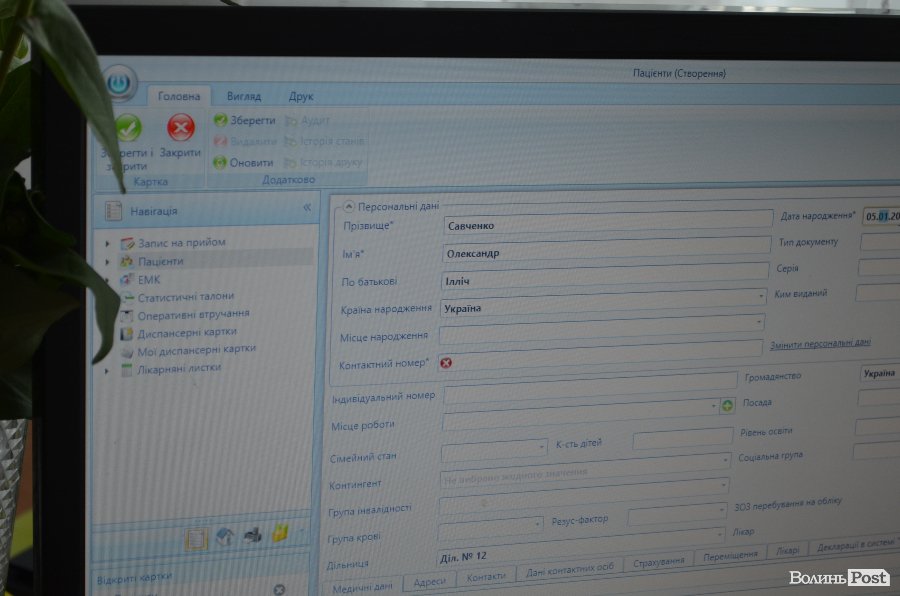Open the Адреси tab at the bottom
Image resolution: width=900 pixels, height=596 pixels.
point(429,581)
